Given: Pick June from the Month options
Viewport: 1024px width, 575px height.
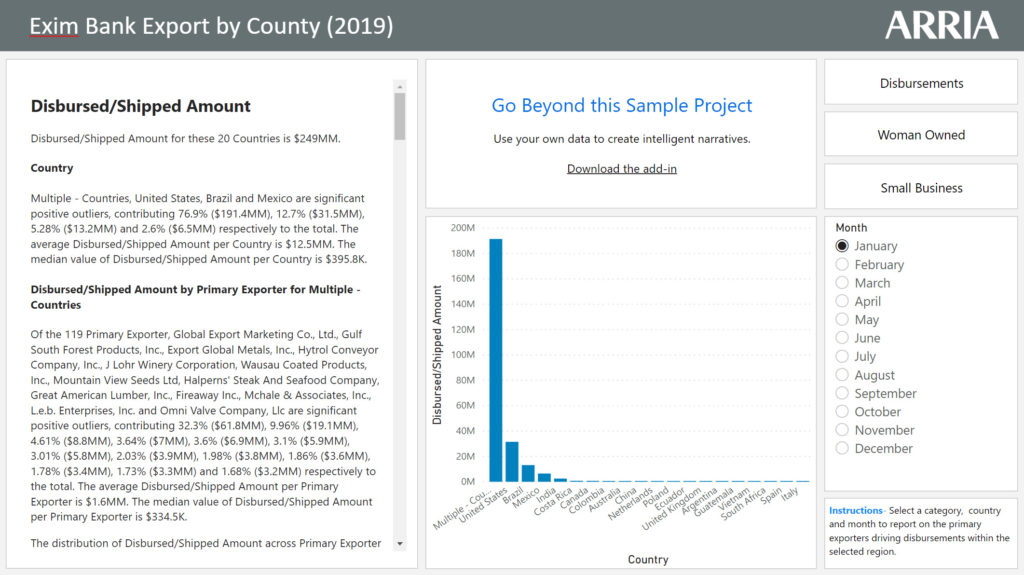Looking at the screenshot, I should click(x=842, y=337).
